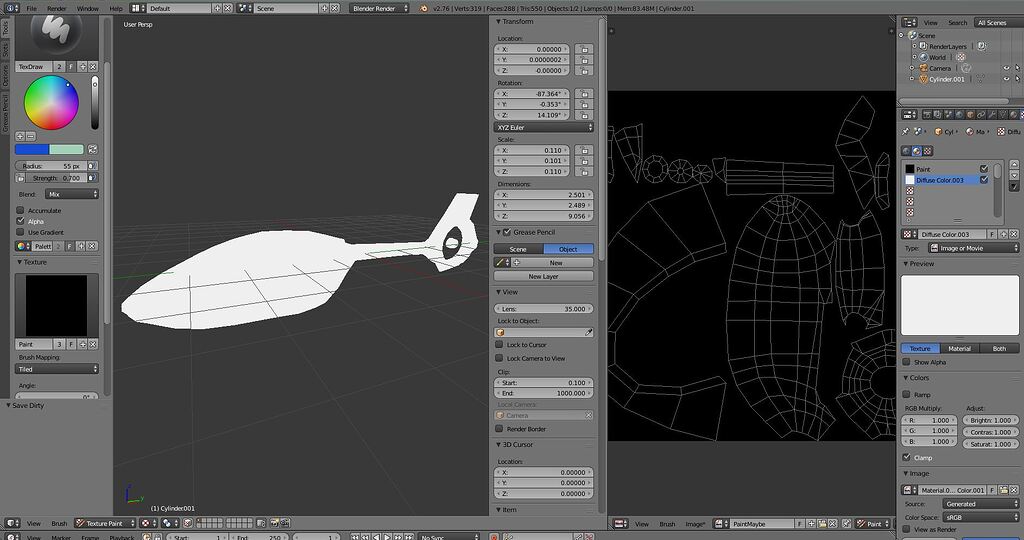Select the Object grease pencil source

click(568, 249)
